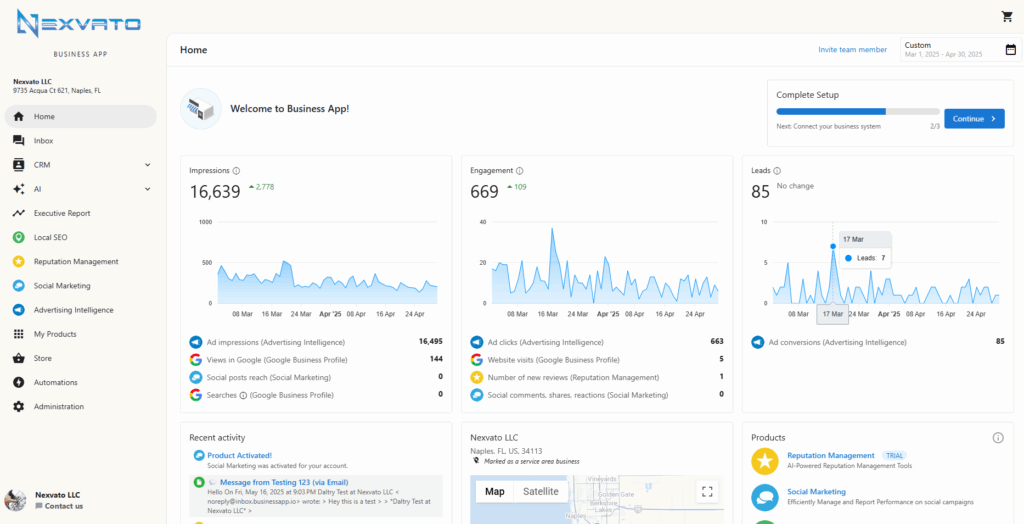Show Impressions info tooltip icon

[x=236, y=171]
